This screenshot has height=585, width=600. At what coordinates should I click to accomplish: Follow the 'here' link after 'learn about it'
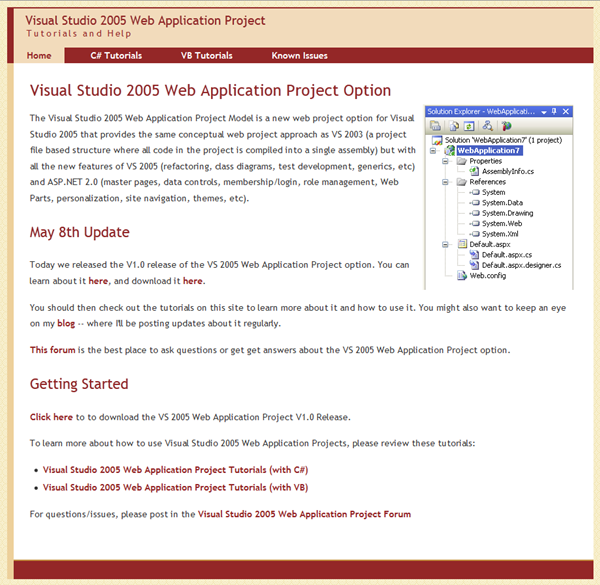pyautogui.click(x=98, y=281)
